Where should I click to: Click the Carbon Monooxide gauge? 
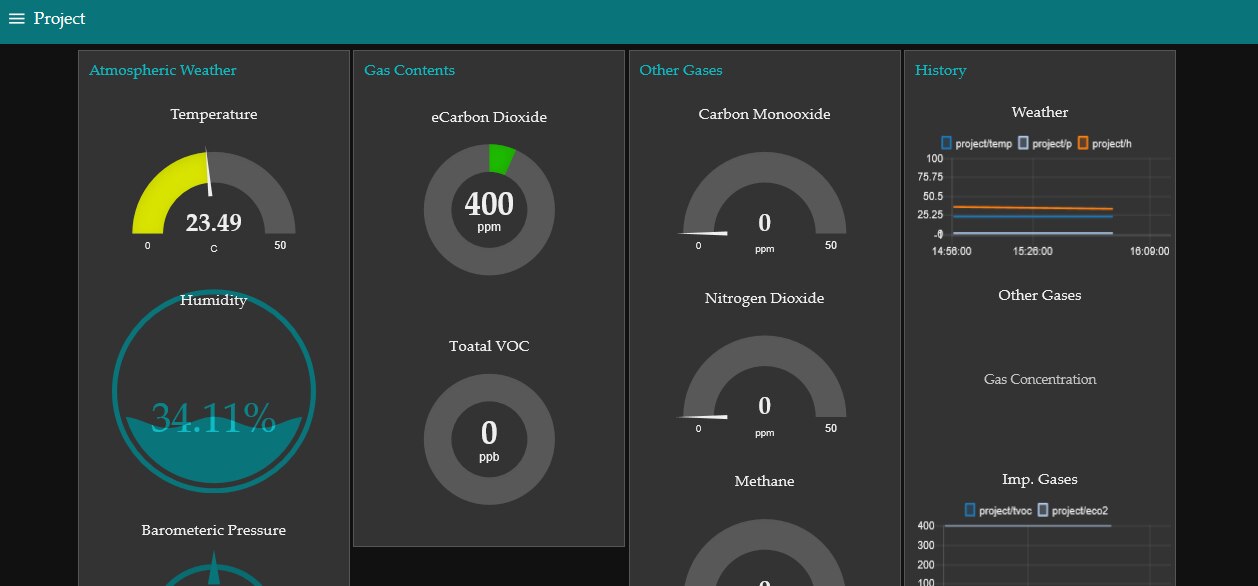765,200
